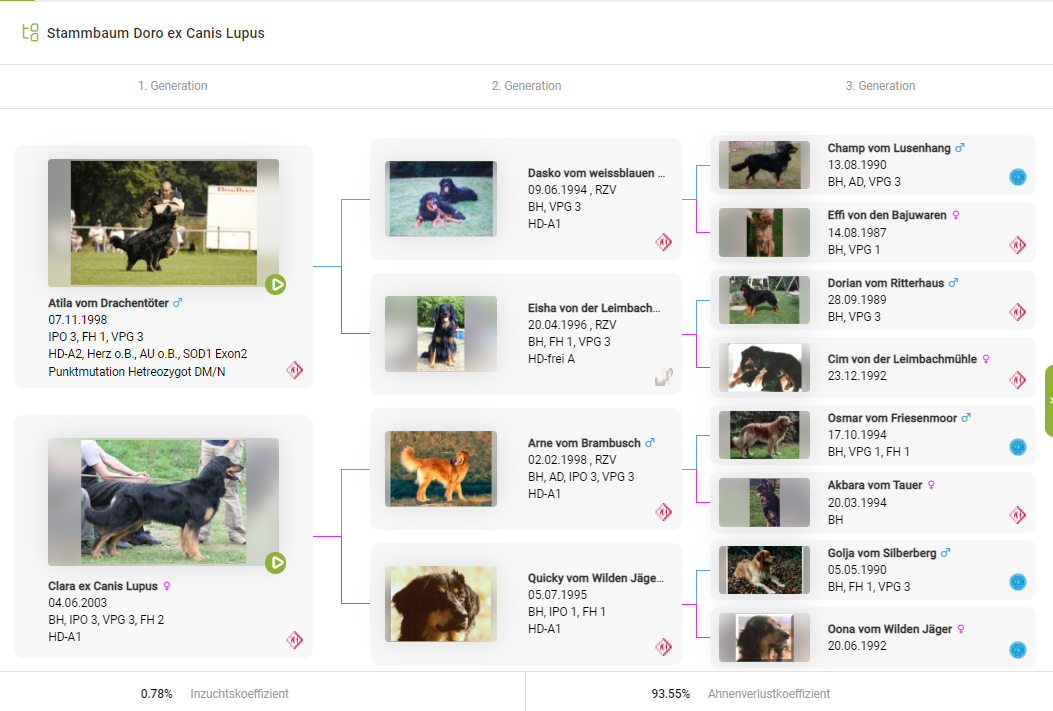
Task: Play the video on Atila vom Drachentöter's photo
Action: 276,285
